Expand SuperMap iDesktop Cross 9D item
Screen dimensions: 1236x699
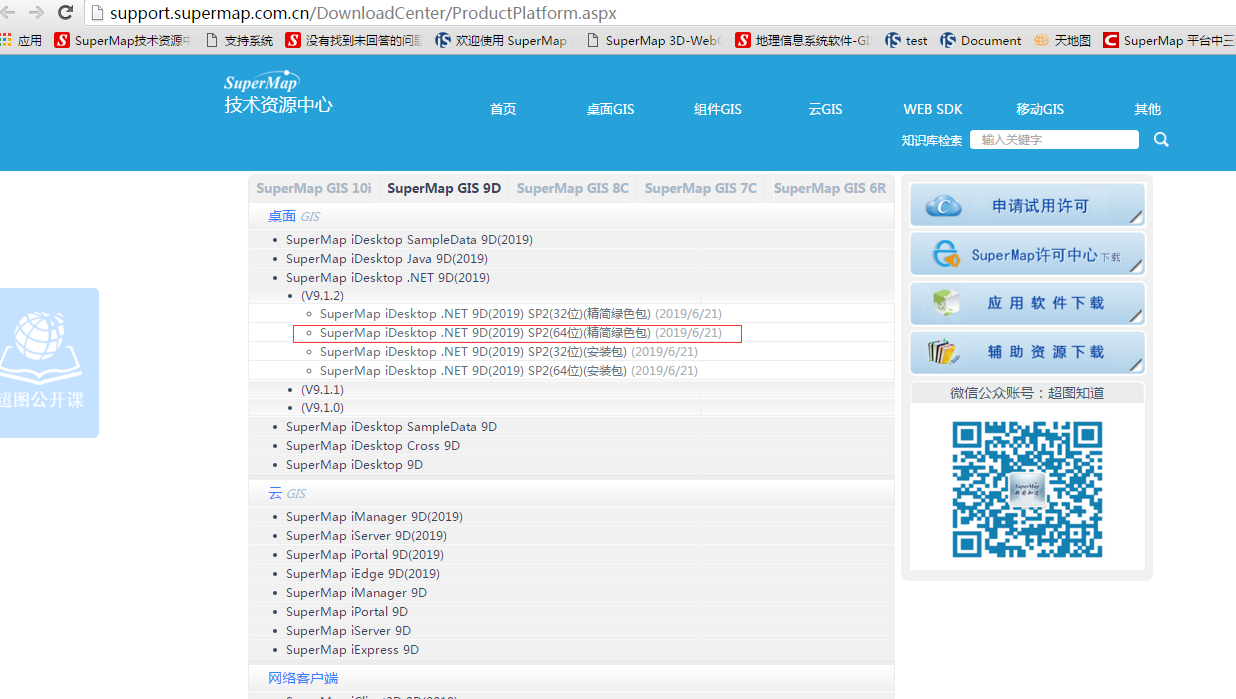[373, 446]
